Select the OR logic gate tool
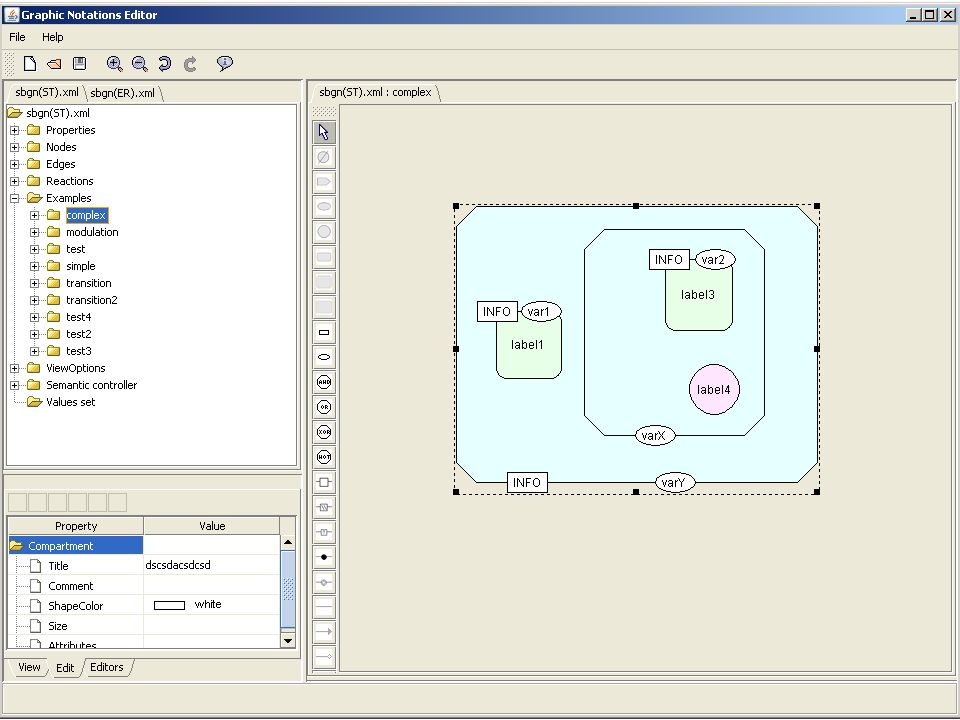 pyautogui.click(x=324, y=407)
